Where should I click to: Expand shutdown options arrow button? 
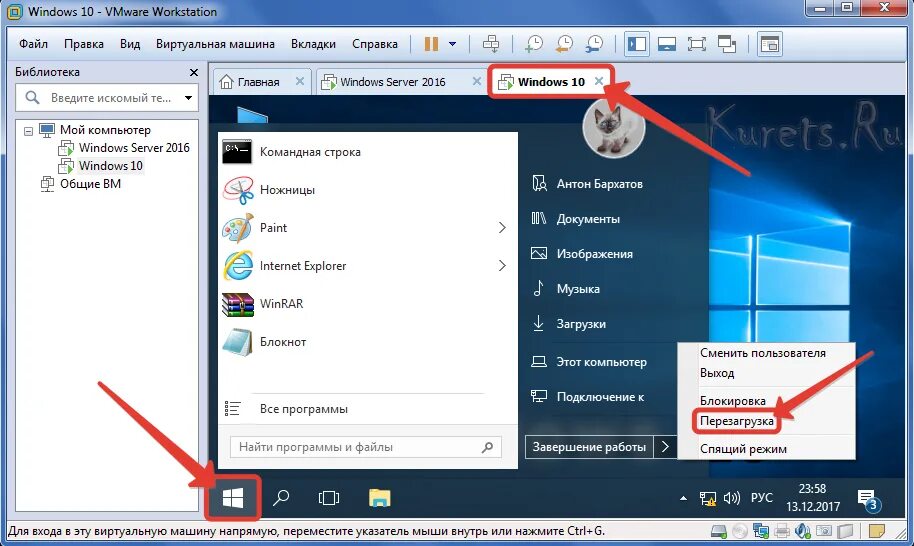(x=665, y=447)
